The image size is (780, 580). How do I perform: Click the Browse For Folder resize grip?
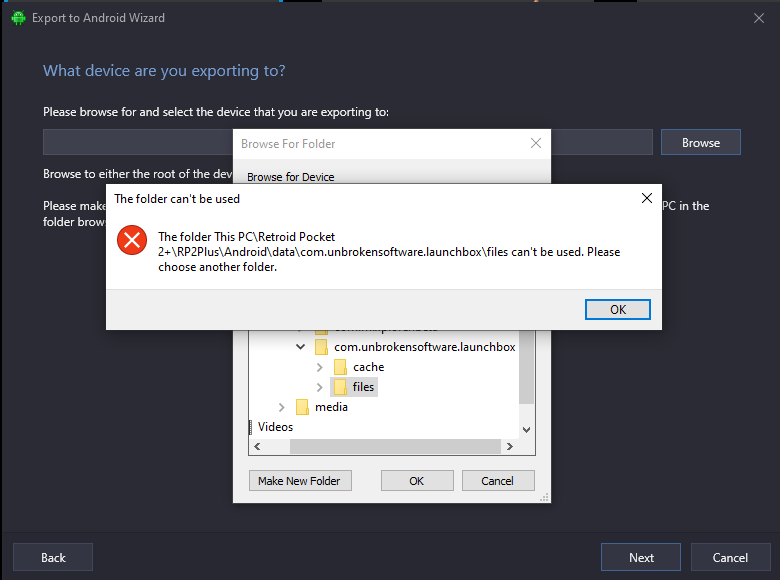545,497
